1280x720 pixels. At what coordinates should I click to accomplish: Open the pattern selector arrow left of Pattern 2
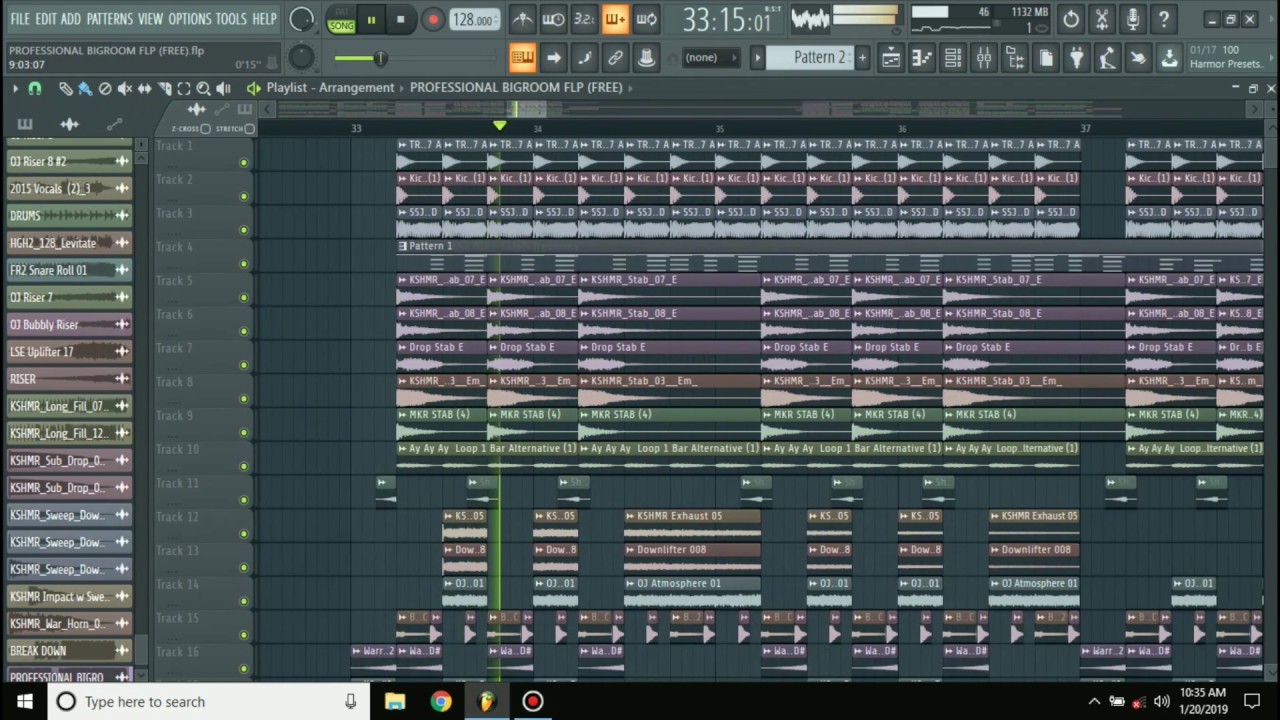click(758, 58)
